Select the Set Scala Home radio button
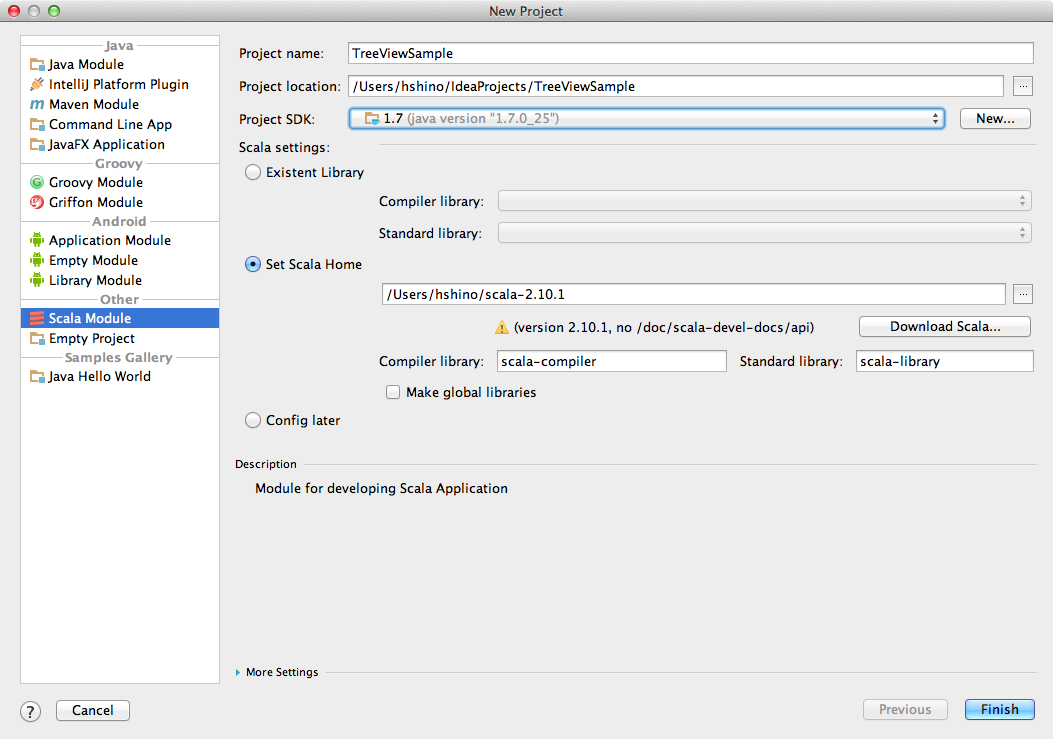Image resolution: width=1053 pixels, height=739 pixels. pos(253,264)
